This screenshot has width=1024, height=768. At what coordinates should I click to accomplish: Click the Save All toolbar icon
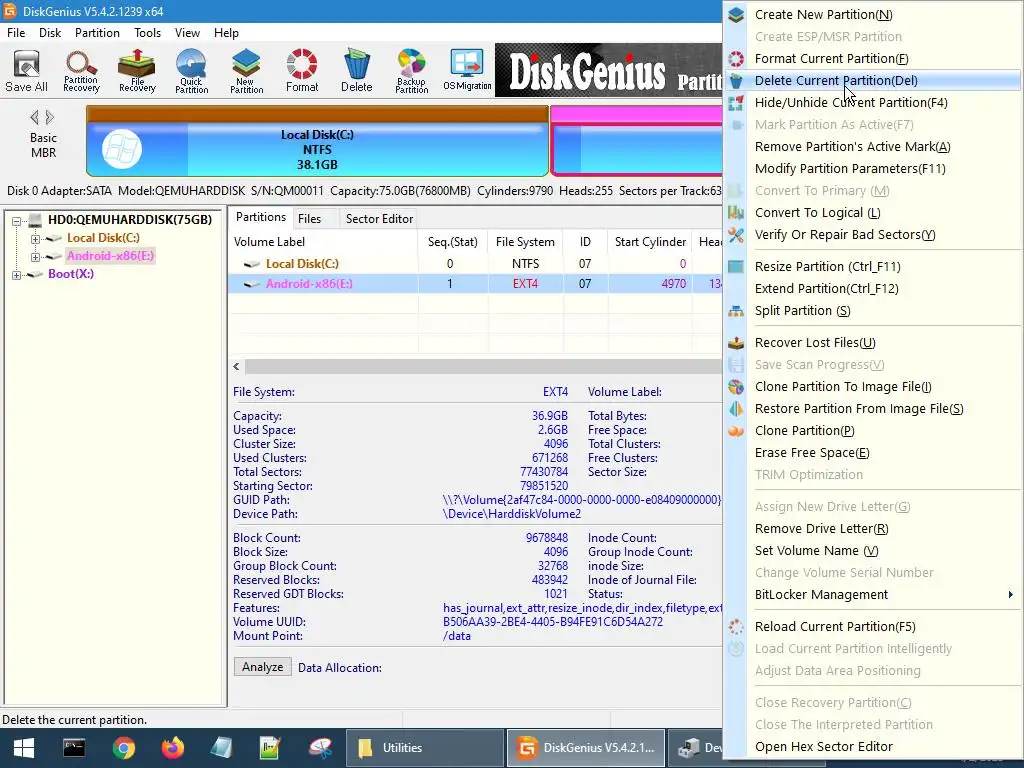point(27,71)
